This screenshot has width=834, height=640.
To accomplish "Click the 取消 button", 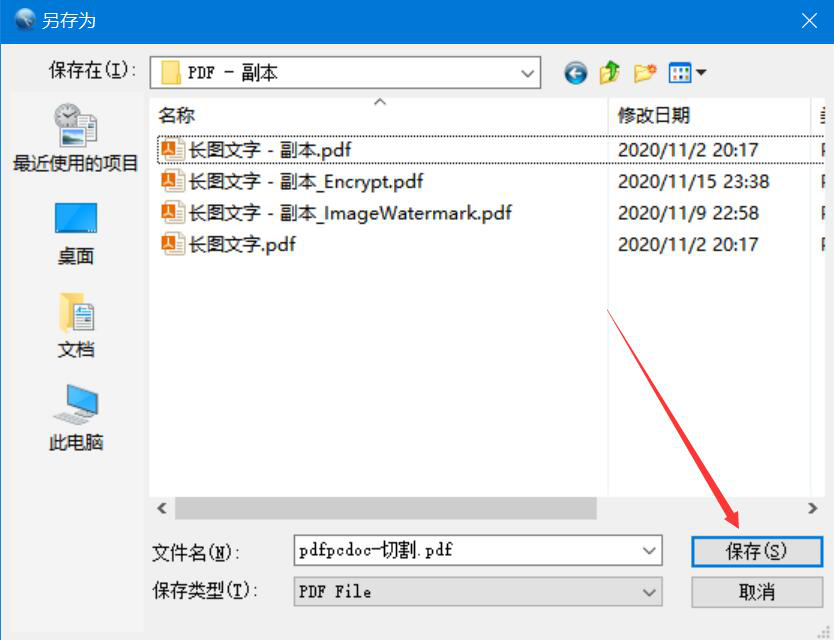I will coord(757,592).
